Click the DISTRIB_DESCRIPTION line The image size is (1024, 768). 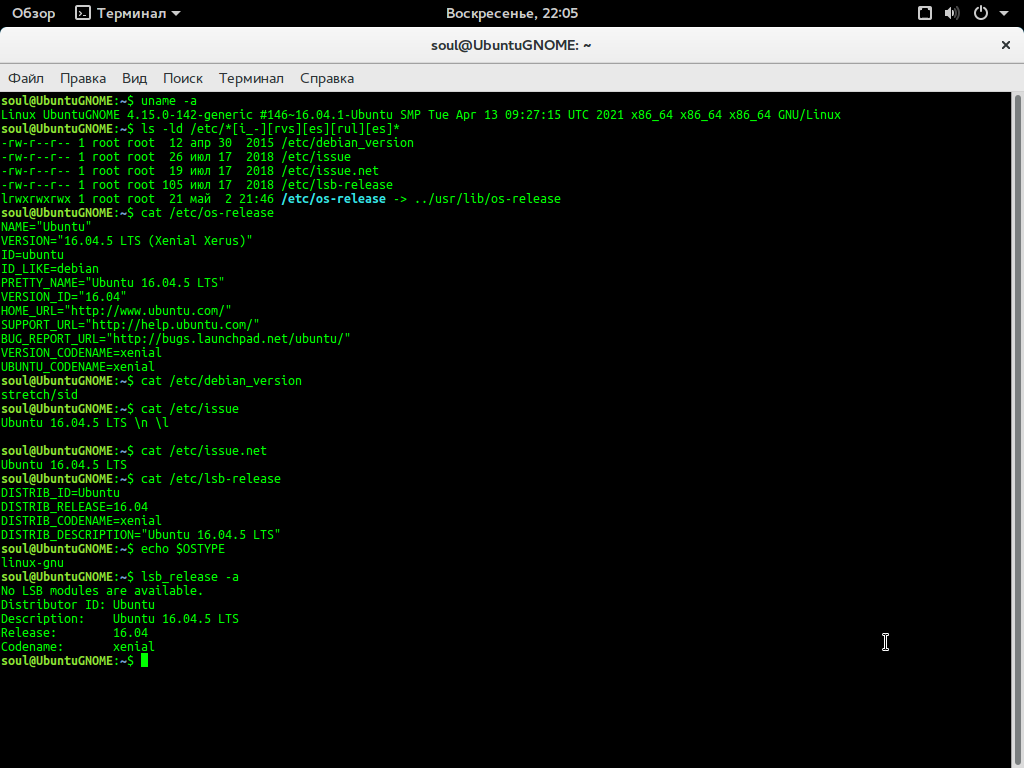pyautogui.click(x=141, y=535)
